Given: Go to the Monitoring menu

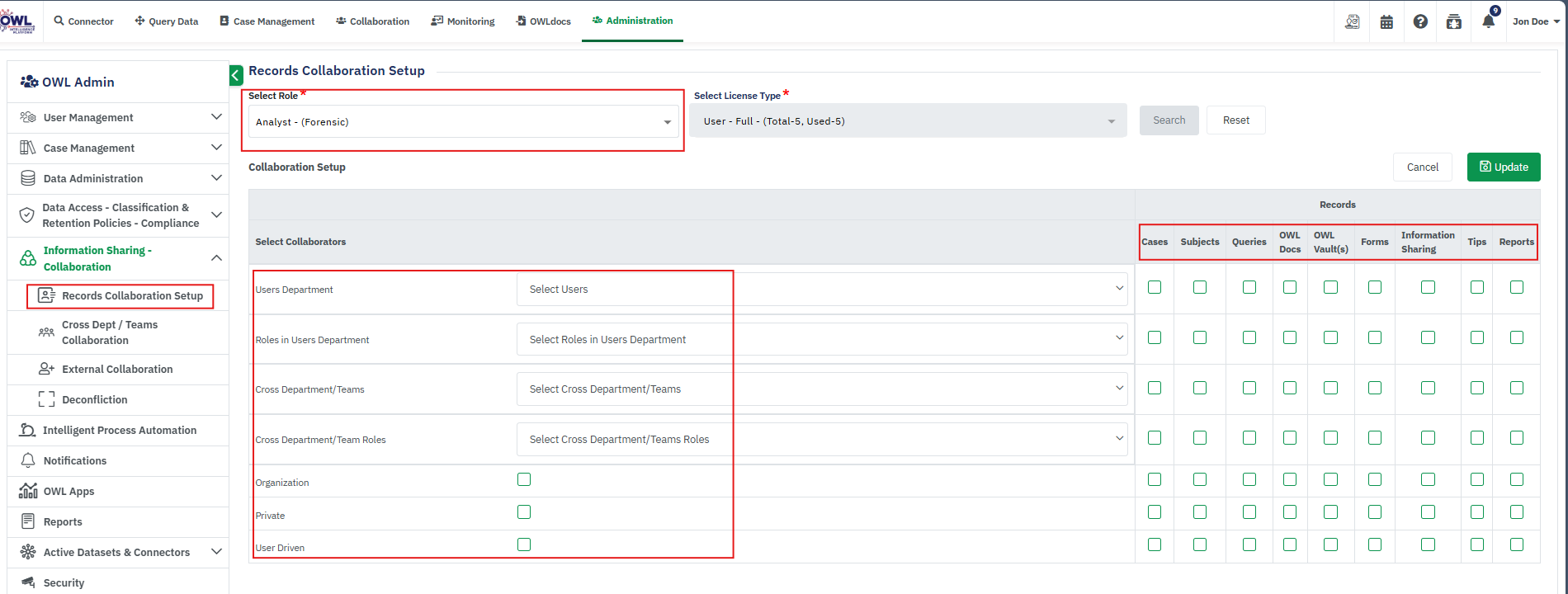Looking at the screenshot, I should point(463,21).
